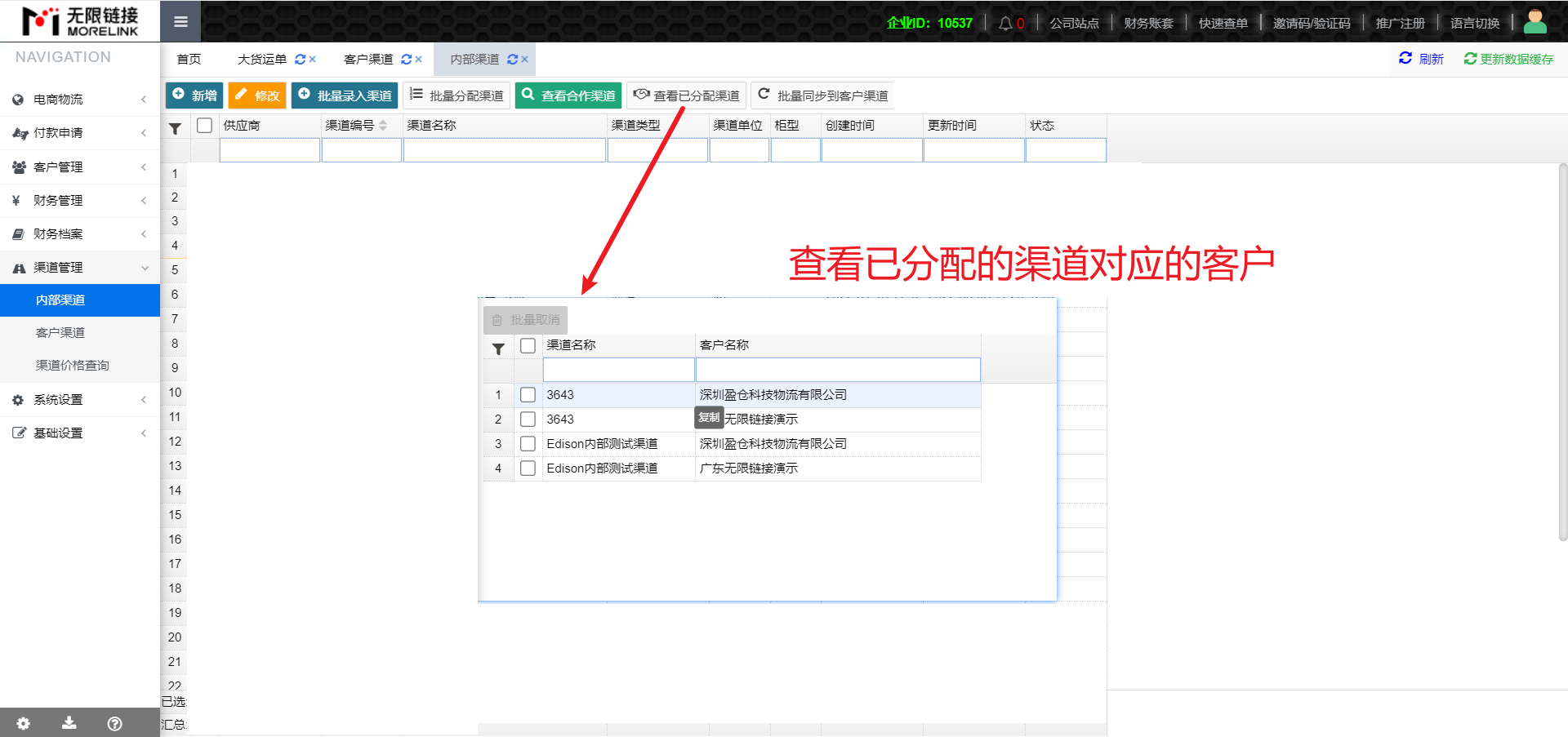
Task: Check the row 1 checkbox for 3643
Action: (x=528, y=395)
